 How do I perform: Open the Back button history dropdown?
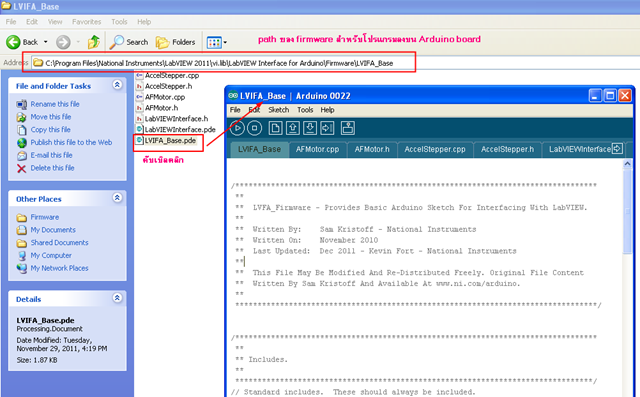(x=45, y=42)
